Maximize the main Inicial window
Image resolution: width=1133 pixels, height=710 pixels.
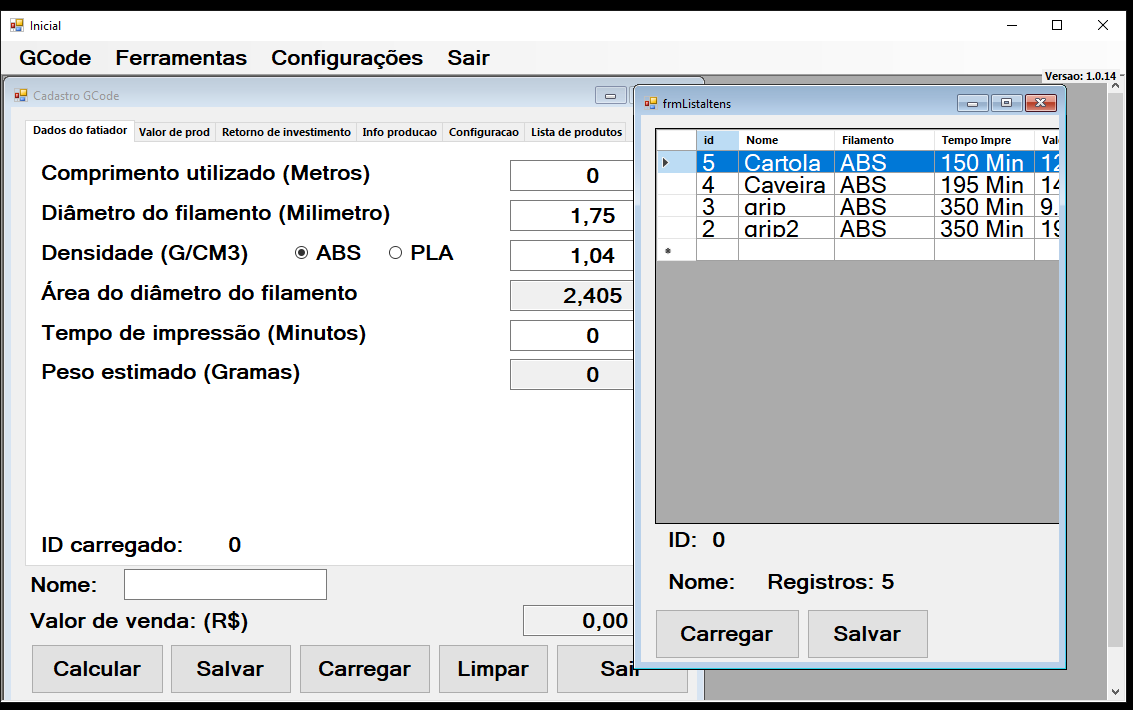coord(1056,25)
